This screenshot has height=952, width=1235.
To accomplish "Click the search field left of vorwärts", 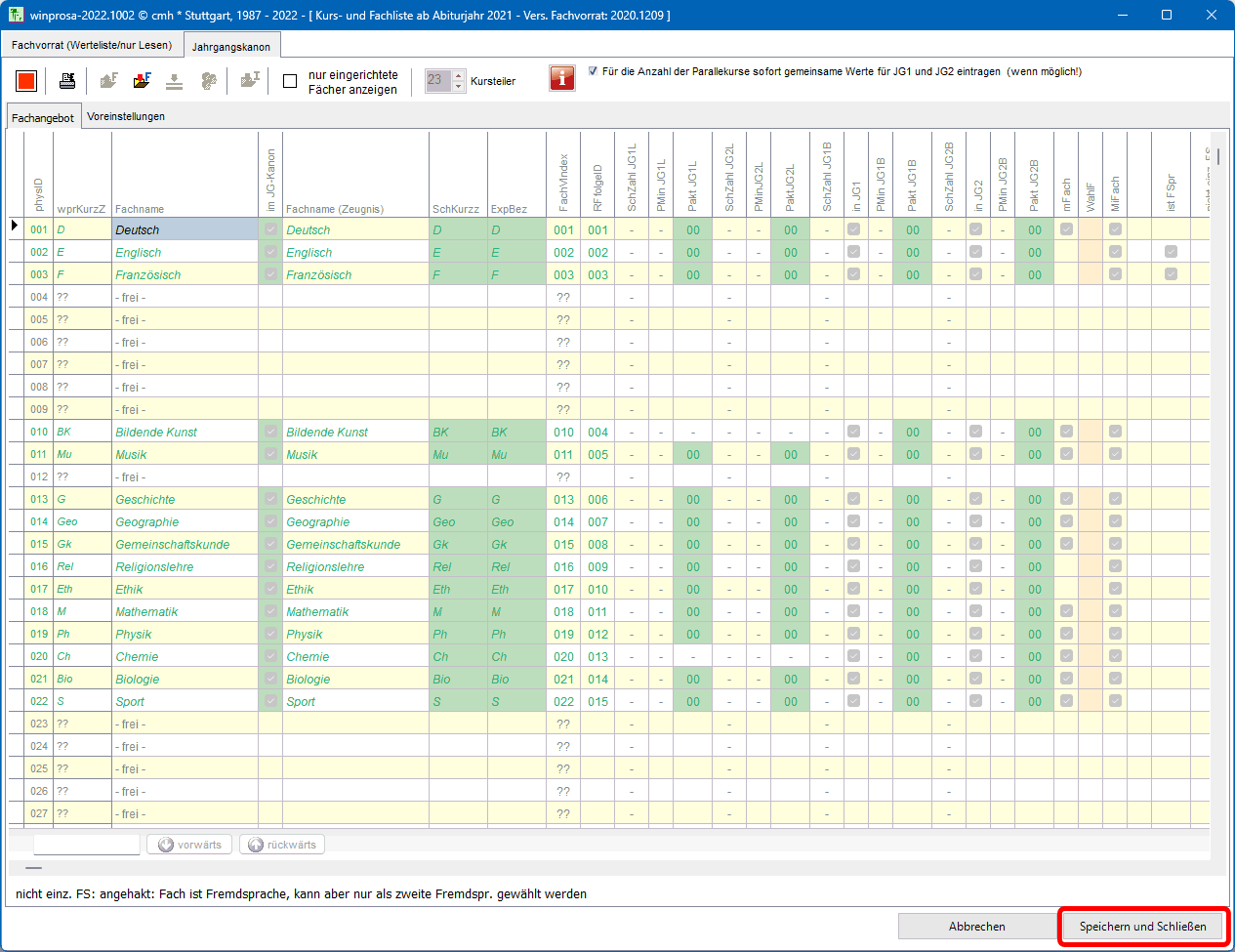I will pos(87,845).
